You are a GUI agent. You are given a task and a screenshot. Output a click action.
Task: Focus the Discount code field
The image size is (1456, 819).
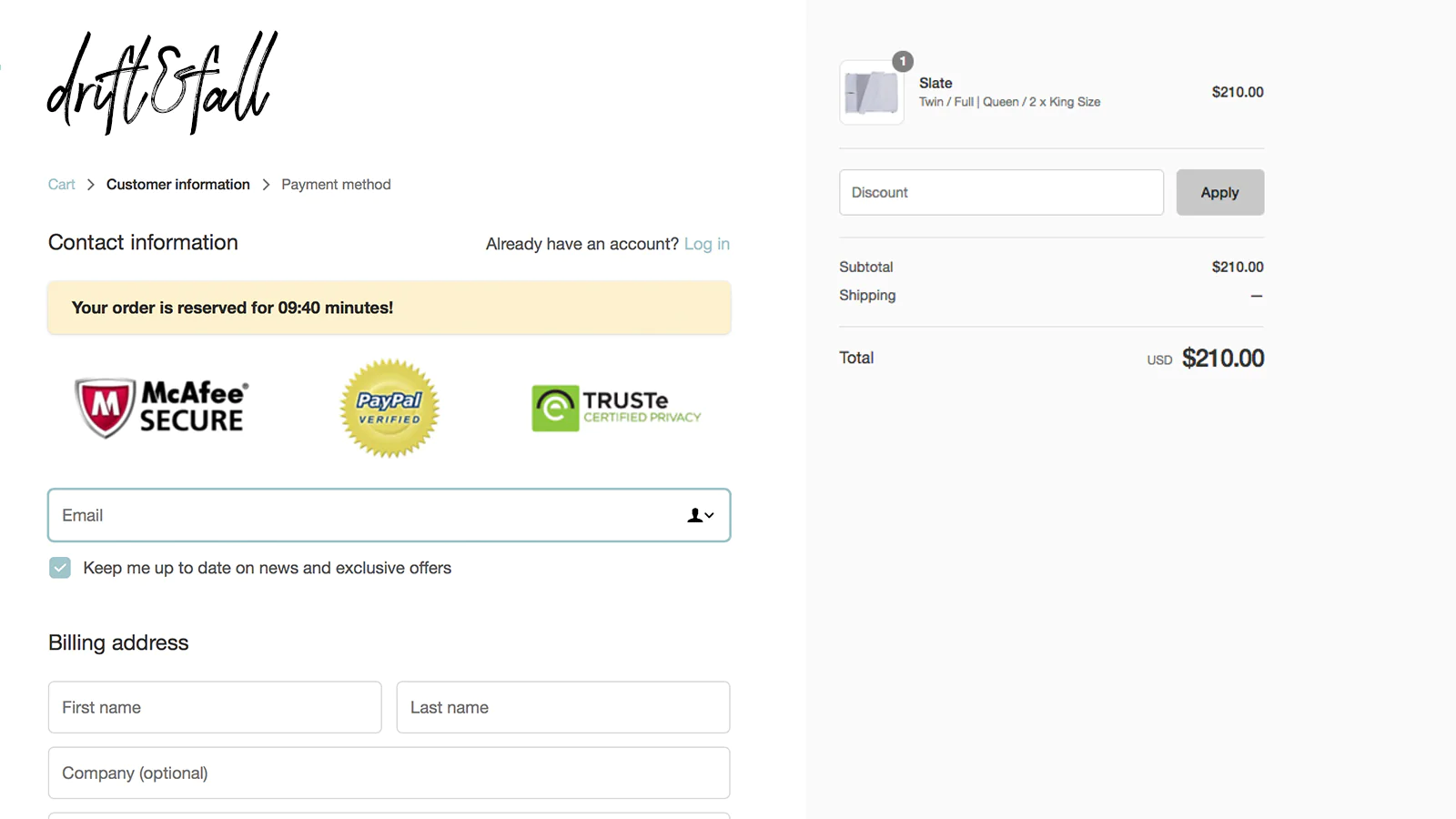tap(1001, 193)
